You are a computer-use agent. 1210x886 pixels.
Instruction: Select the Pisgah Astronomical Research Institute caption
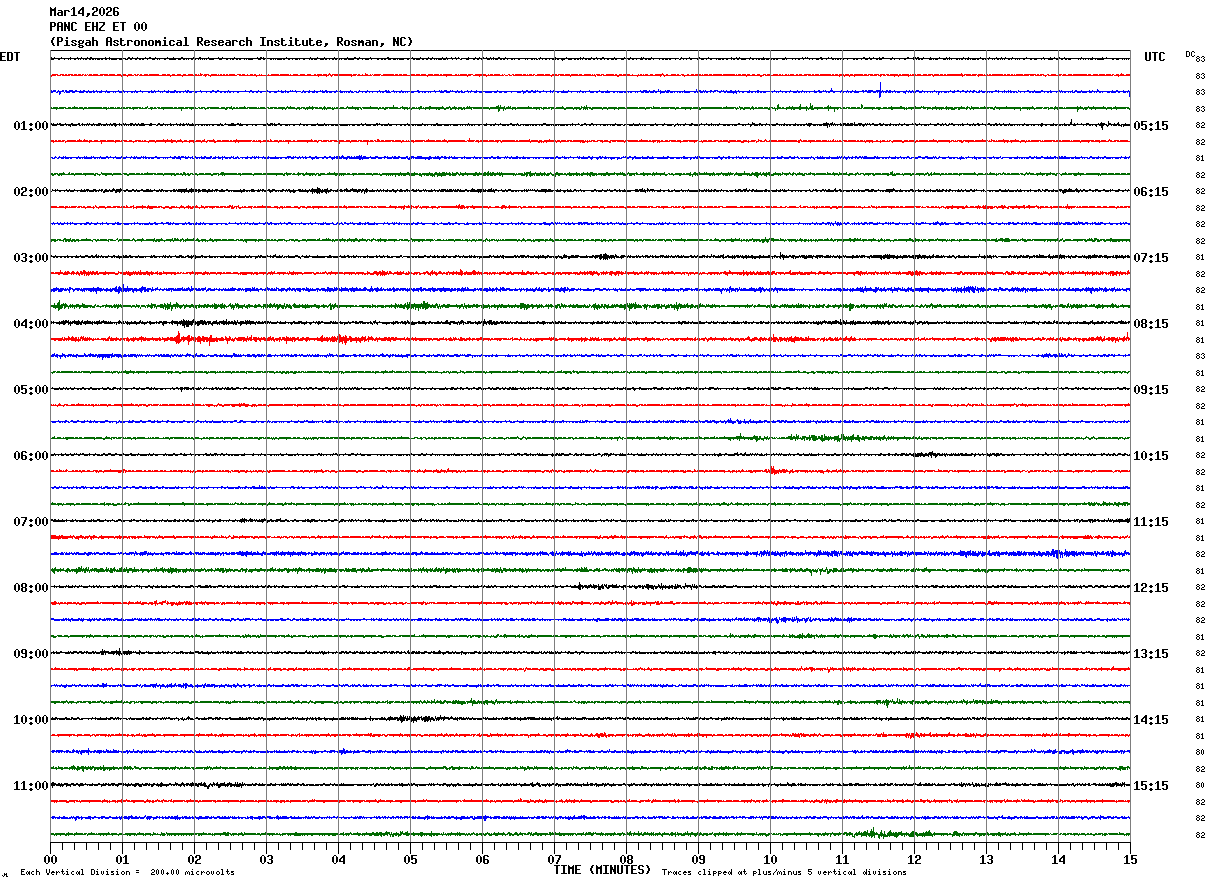[231, 42]
